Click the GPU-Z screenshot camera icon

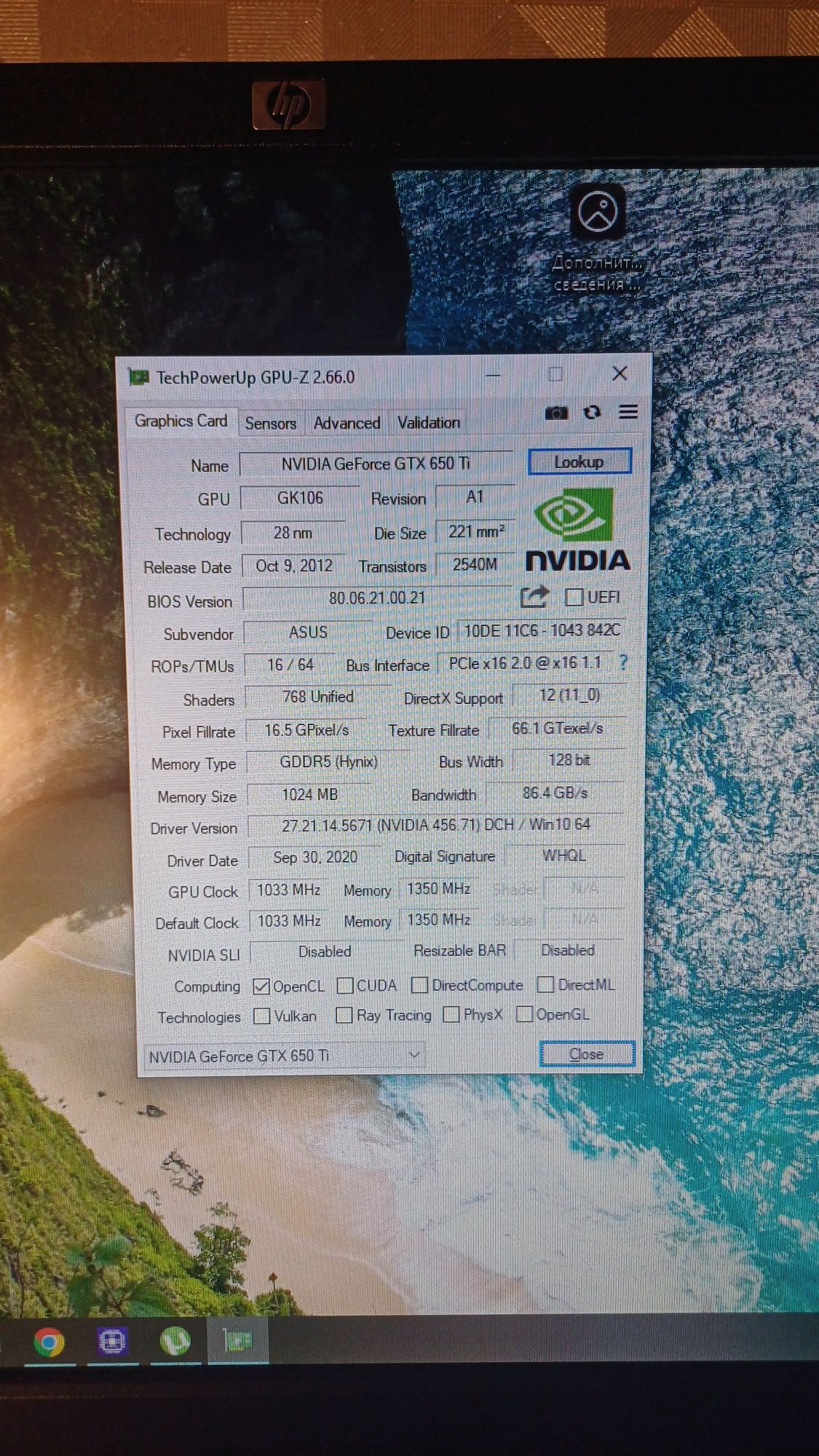[x=556, y=413]
